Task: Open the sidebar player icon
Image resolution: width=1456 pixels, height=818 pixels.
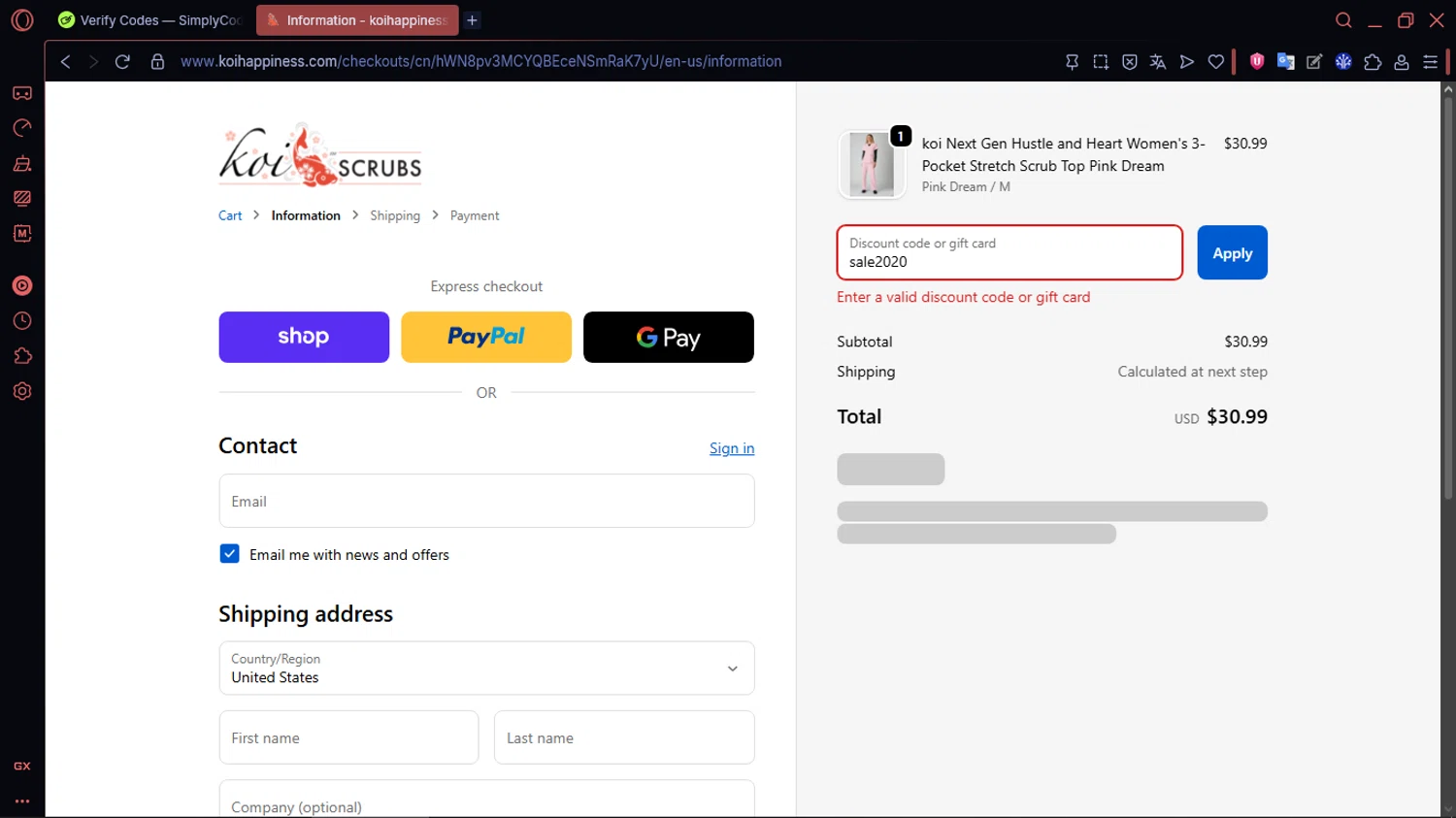Action: 22,285
